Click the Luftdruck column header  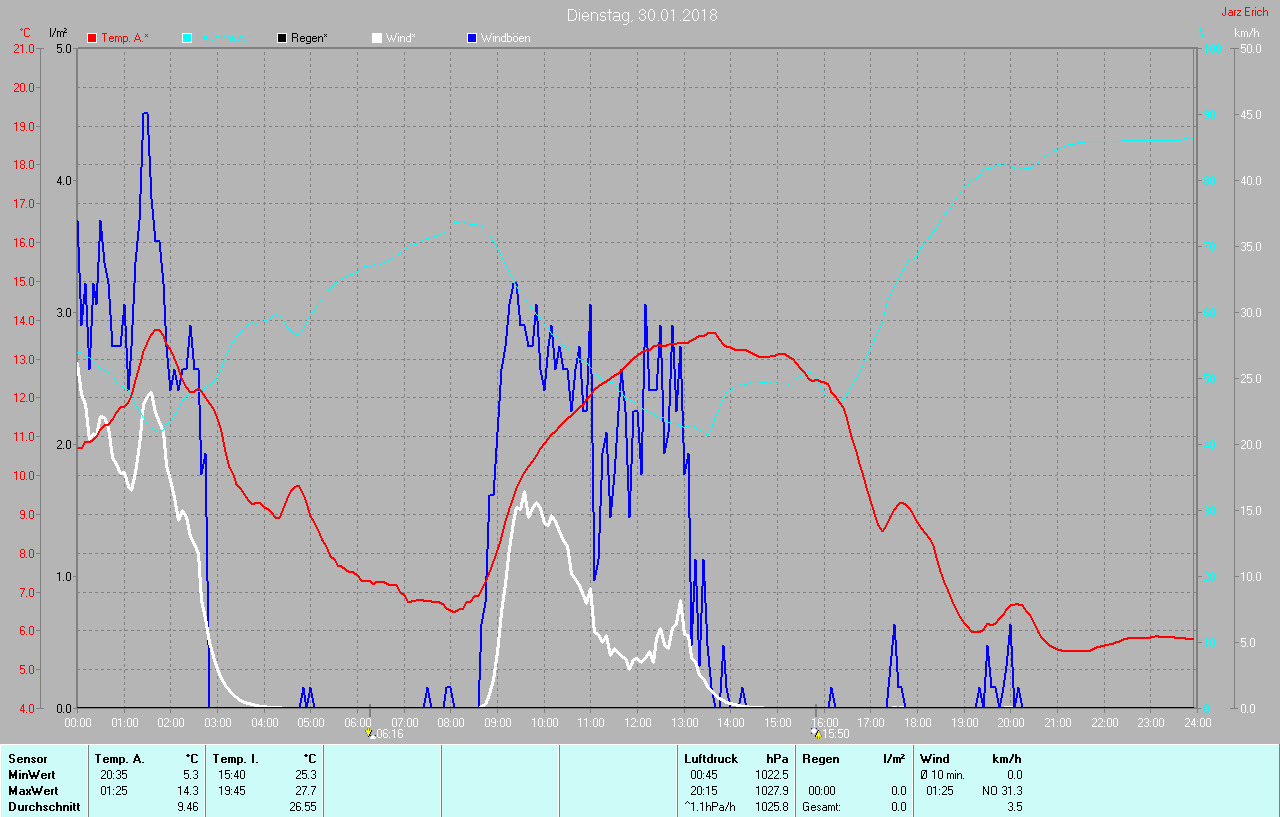(x=710, y=759)
